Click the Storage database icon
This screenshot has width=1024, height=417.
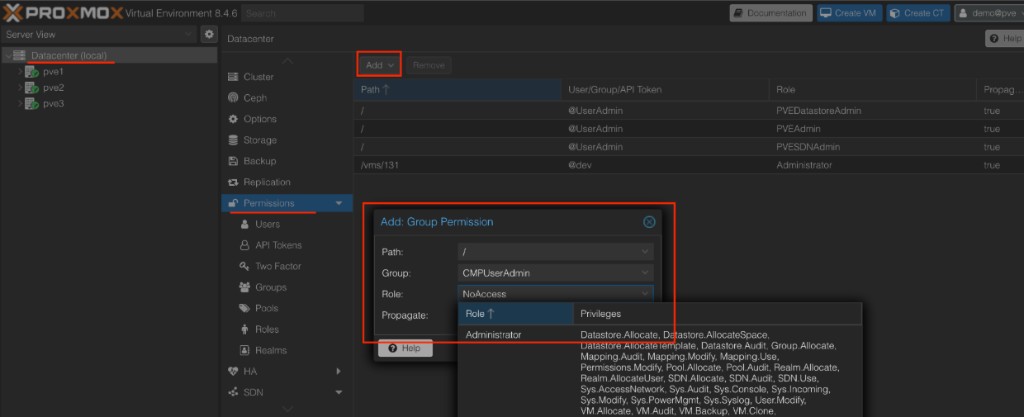[x=232, y=140]
